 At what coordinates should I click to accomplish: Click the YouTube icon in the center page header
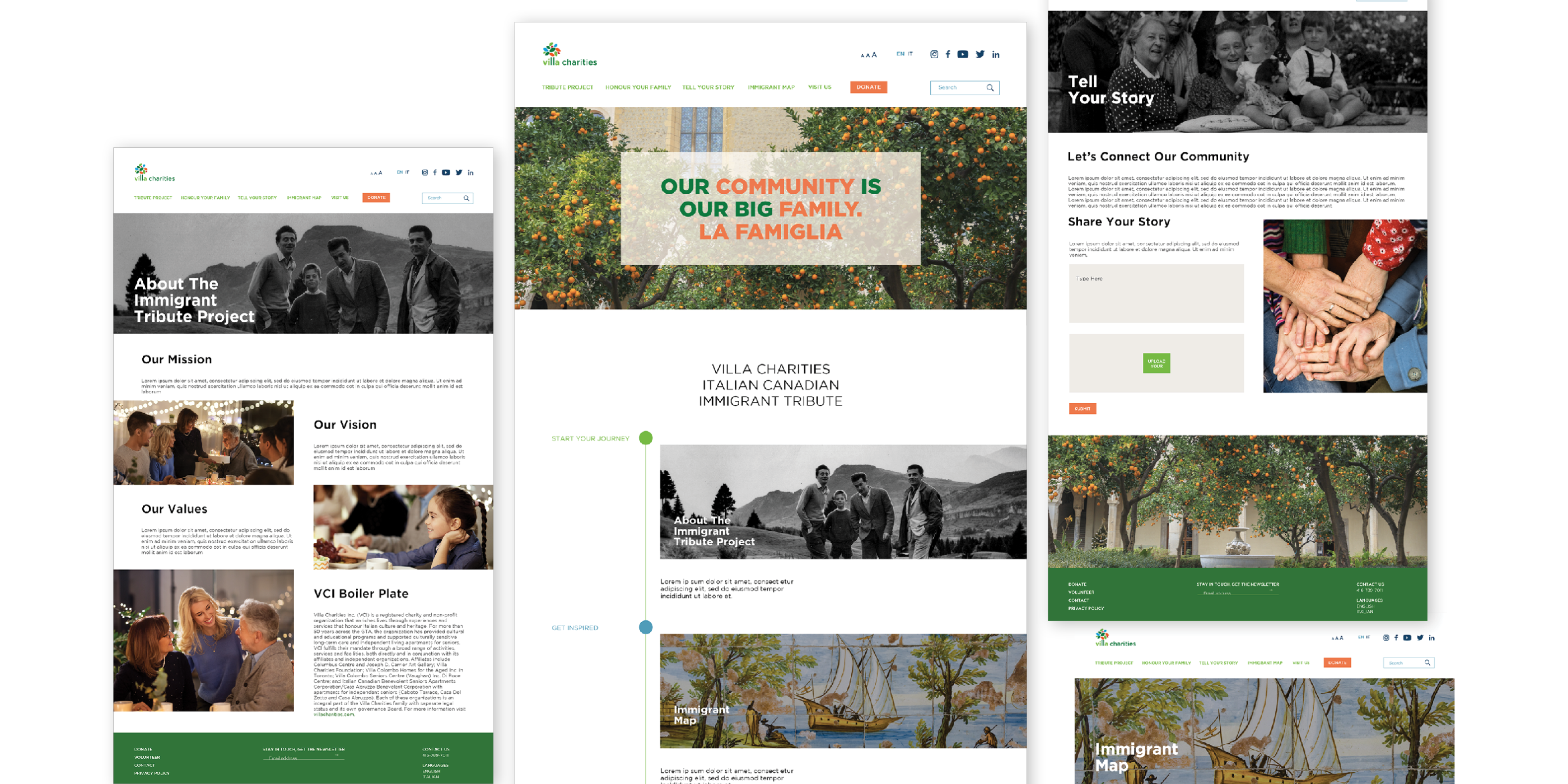[962, 54]
